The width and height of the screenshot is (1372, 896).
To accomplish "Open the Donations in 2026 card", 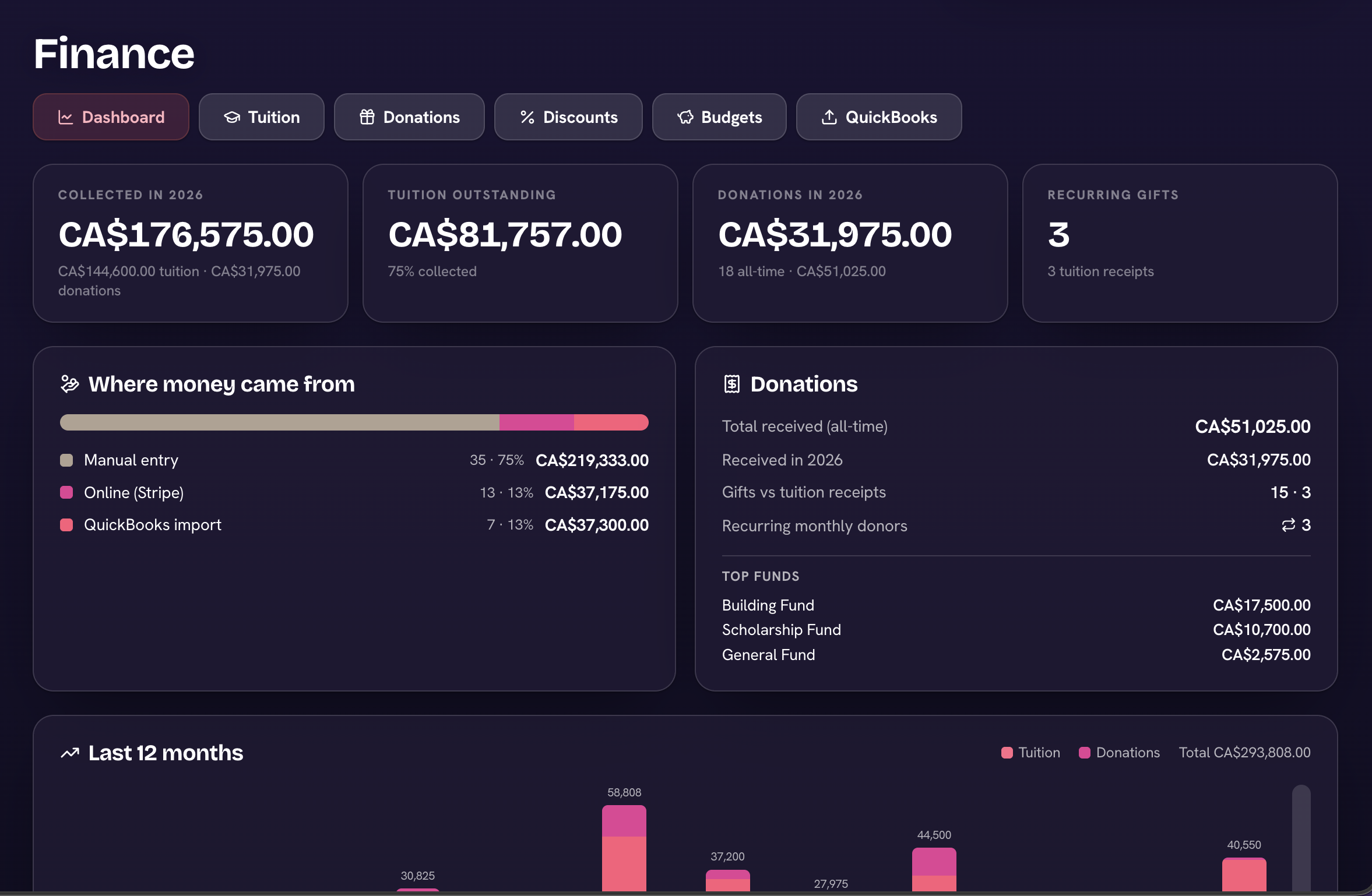I will tap(850, 243).
